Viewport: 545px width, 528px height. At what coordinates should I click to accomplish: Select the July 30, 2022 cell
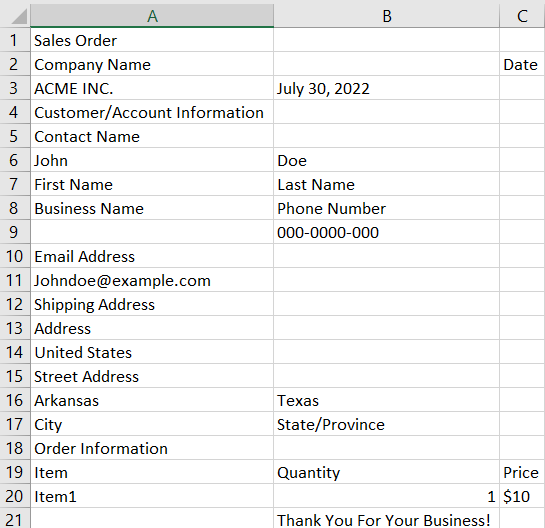pyautogui.click(x=387, y=88)
